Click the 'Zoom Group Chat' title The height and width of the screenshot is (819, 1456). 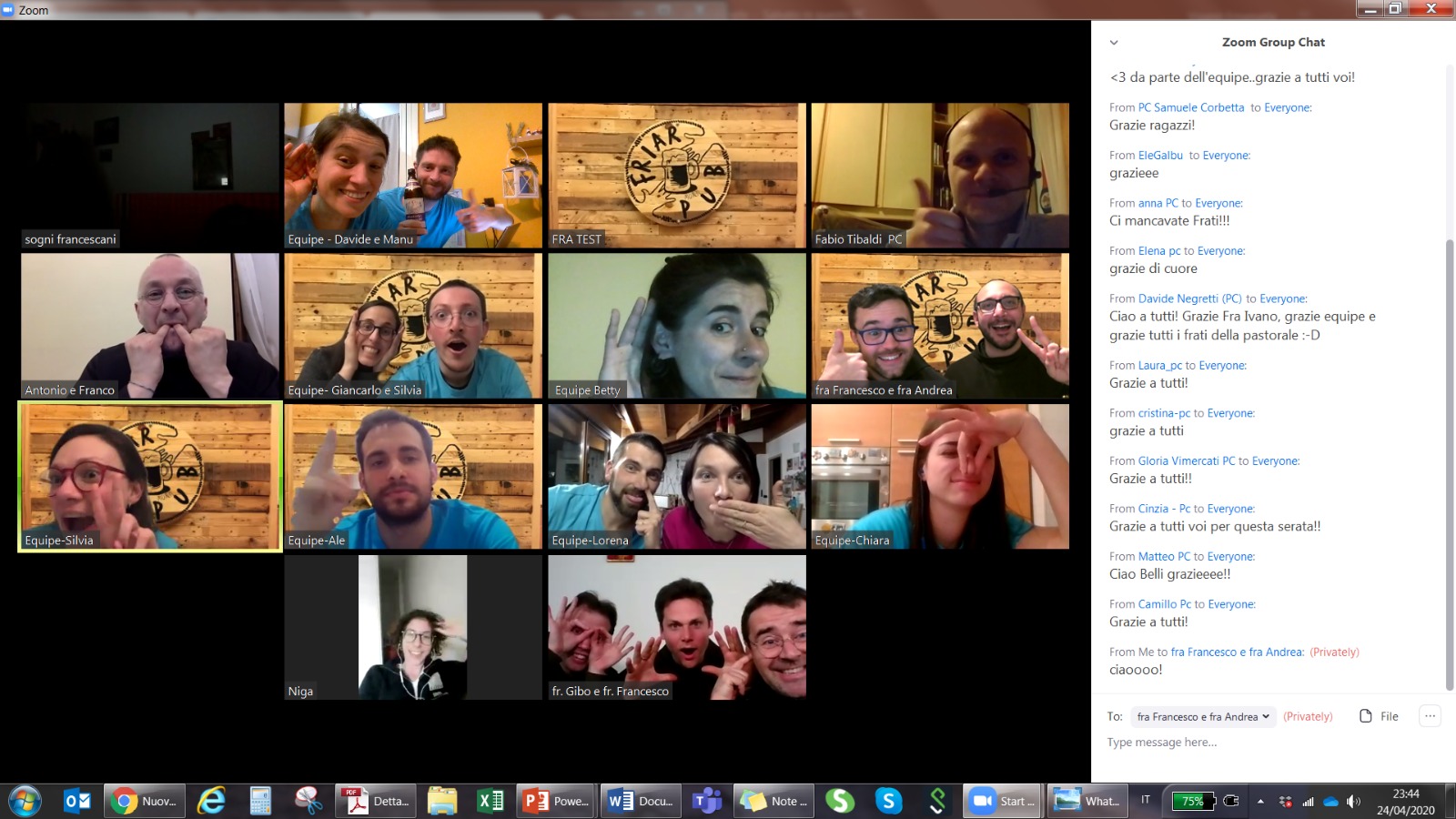point(1273,43)
